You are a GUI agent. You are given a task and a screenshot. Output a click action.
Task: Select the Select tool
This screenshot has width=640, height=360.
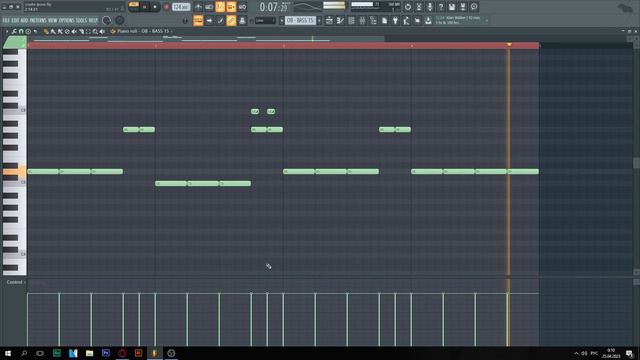(88, 31)
